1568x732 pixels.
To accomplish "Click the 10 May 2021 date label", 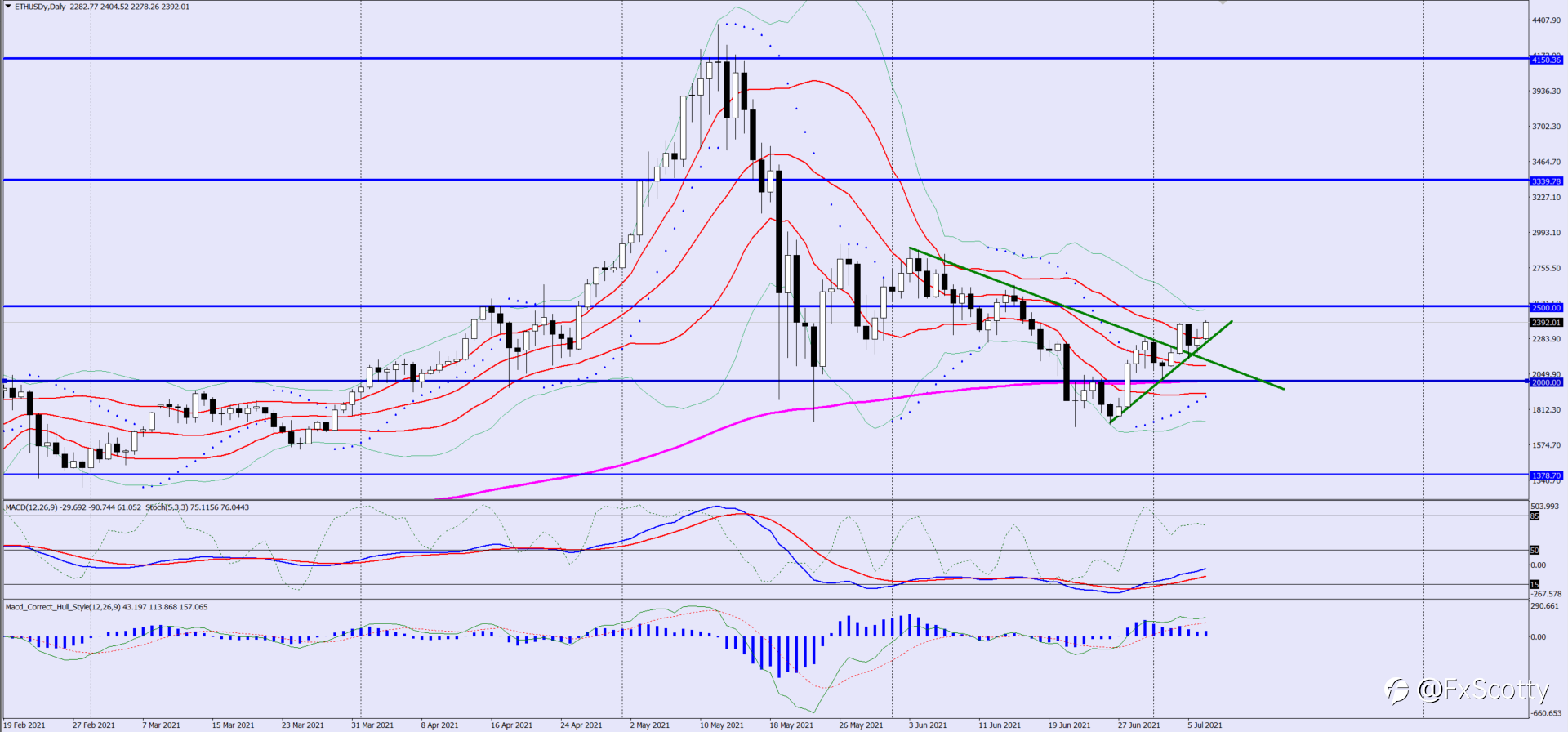I will coord(722,725).
